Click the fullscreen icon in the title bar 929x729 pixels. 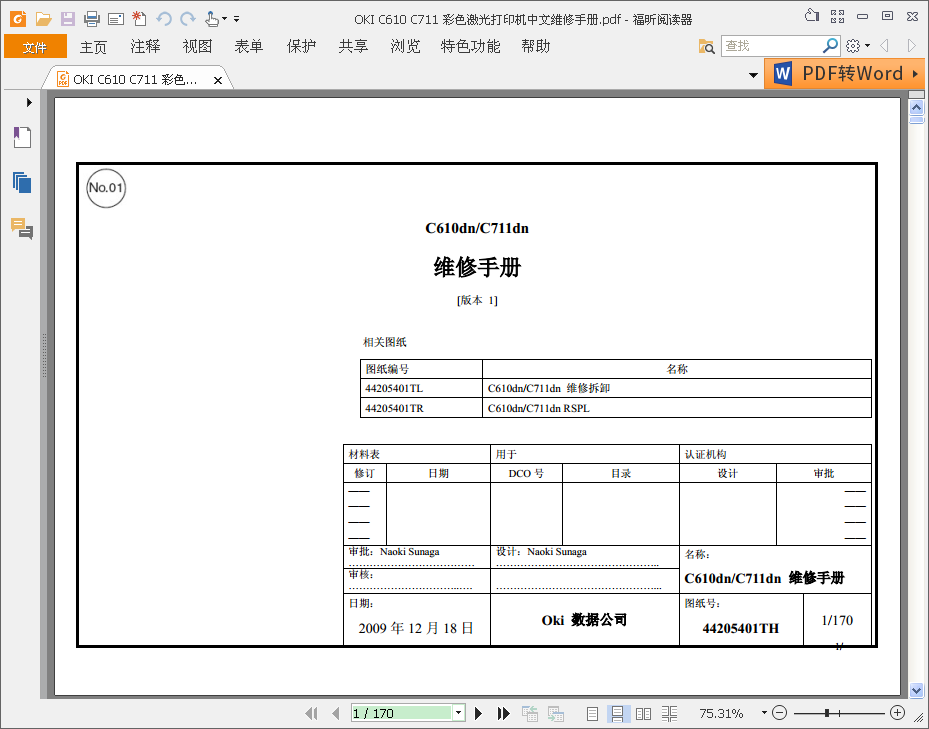click(x=837, y=16)
